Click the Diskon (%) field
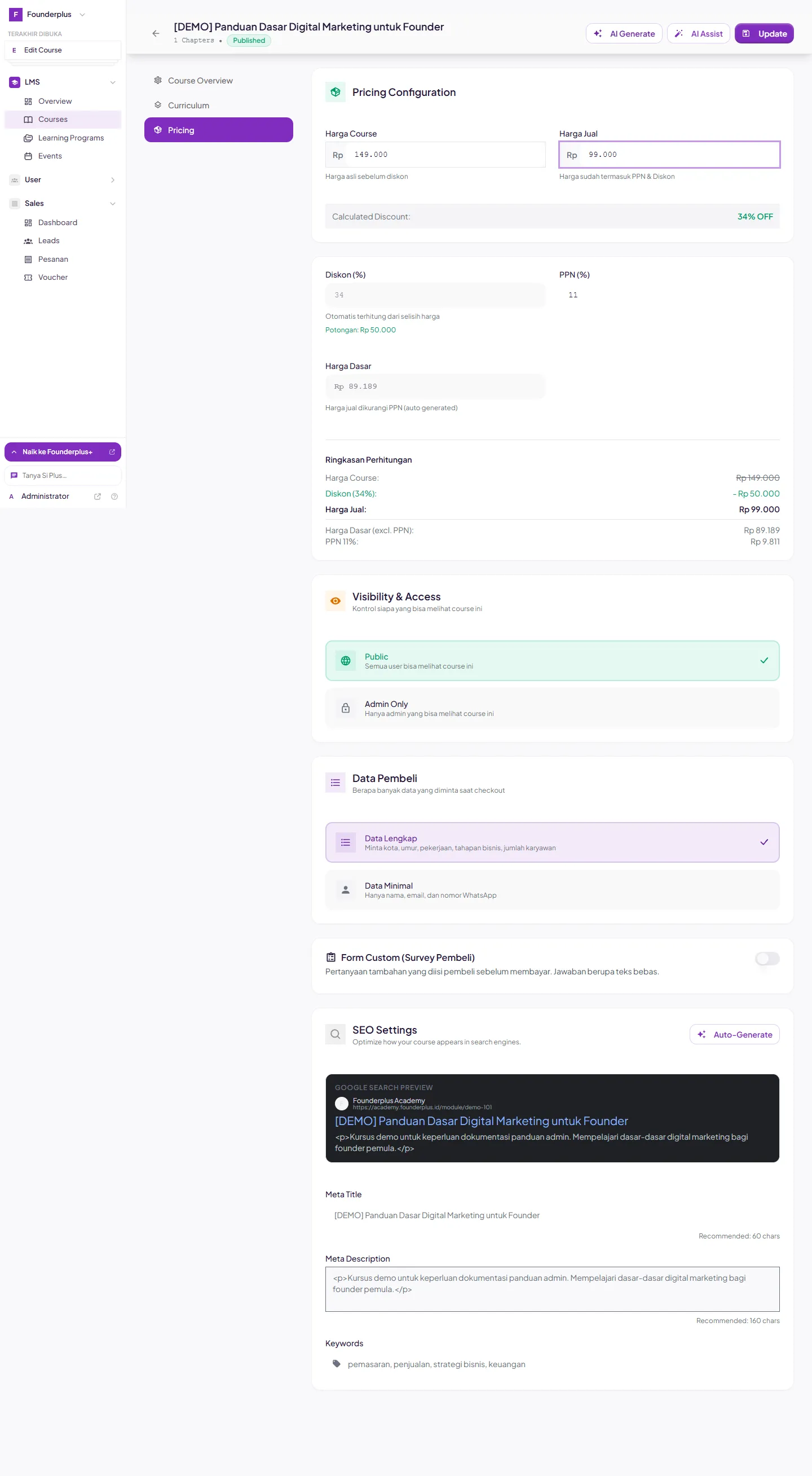The image size is (812, 1476). coord(435,295)
